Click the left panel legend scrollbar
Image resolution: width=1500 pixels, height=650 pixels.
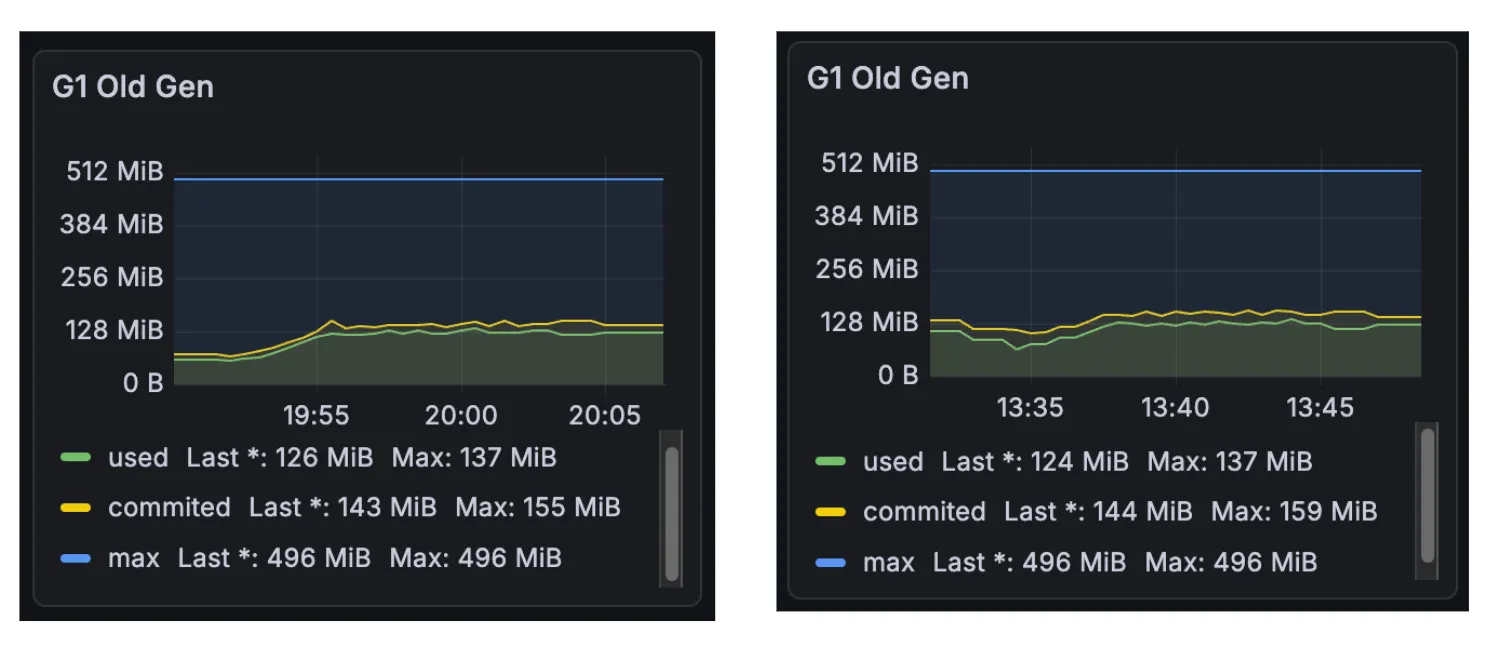(672, 510)
